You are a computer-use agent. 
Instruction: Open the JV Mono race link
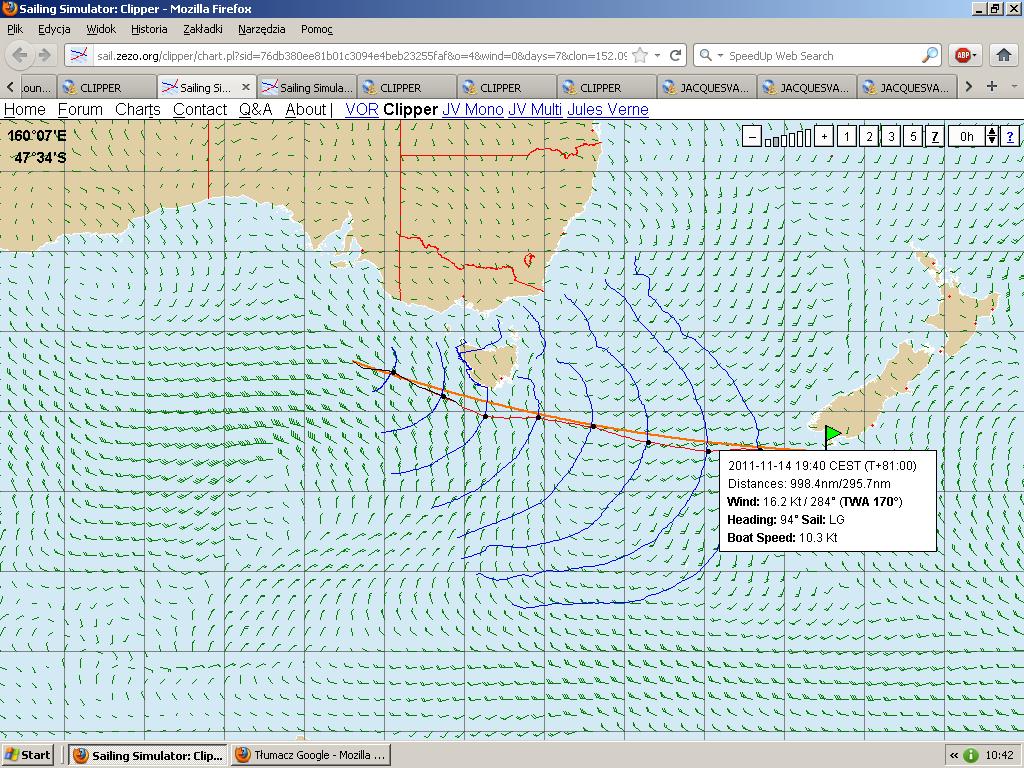(473, 110)
